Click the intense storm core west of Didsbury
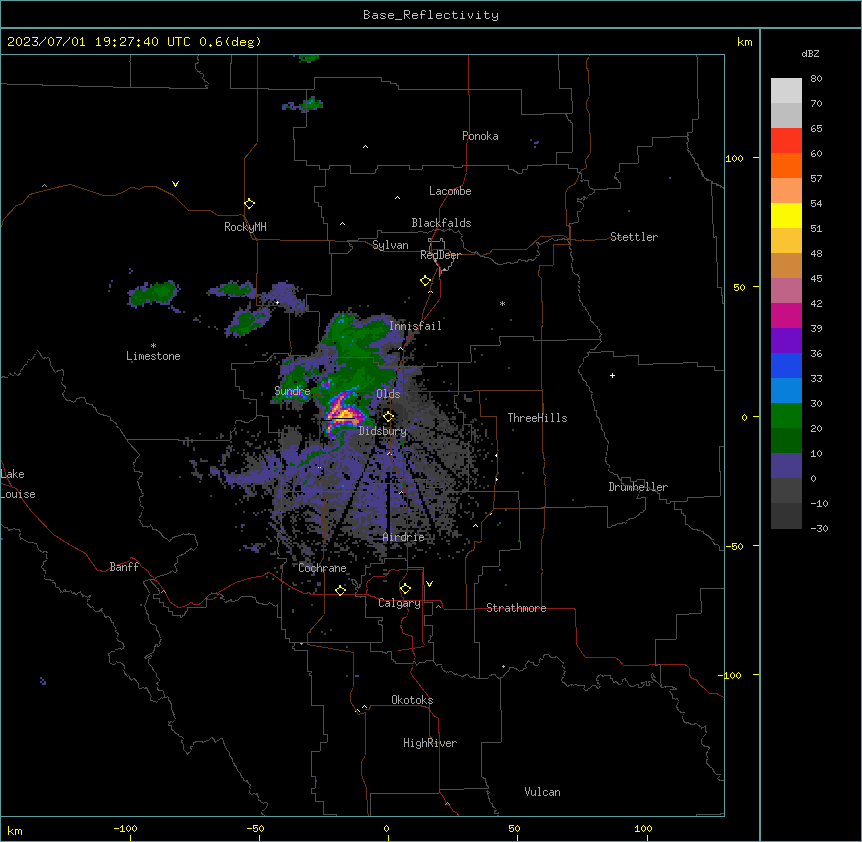The width and height of the screenshot is (862, 842). (x=343, y=414)
